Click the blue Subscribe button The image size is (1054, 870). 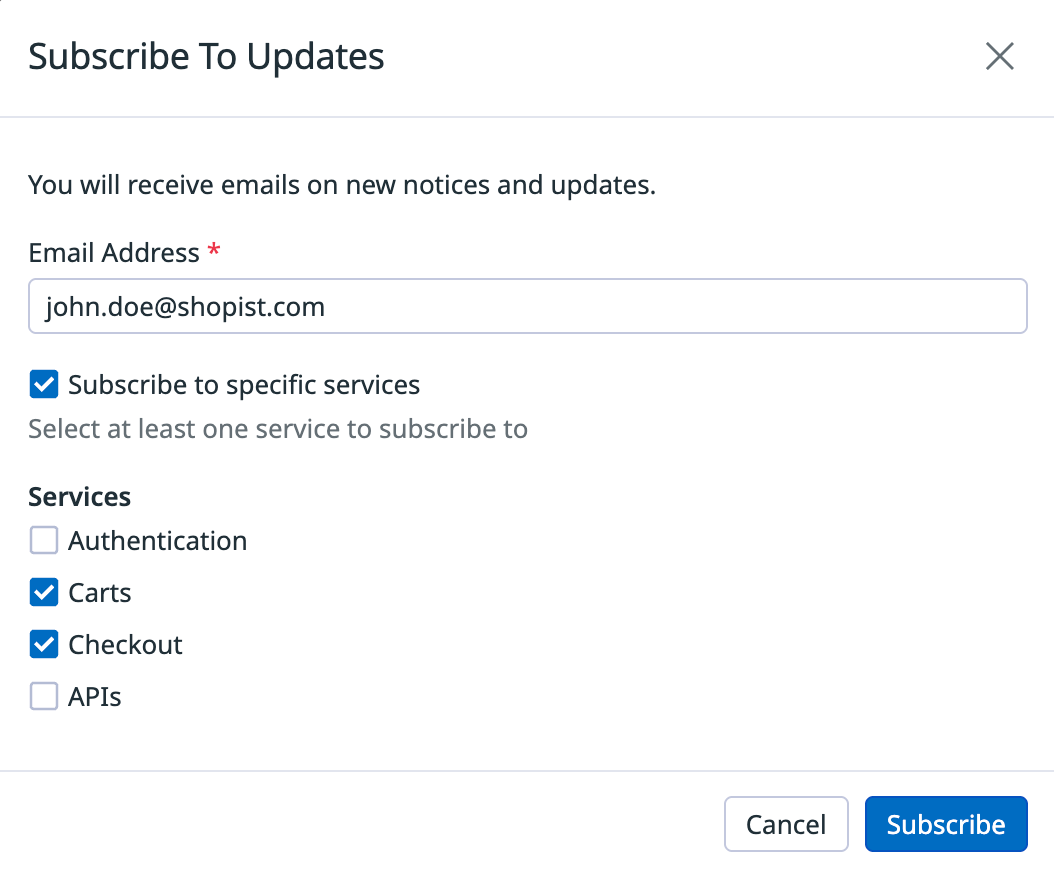click(x=945, y=824)
